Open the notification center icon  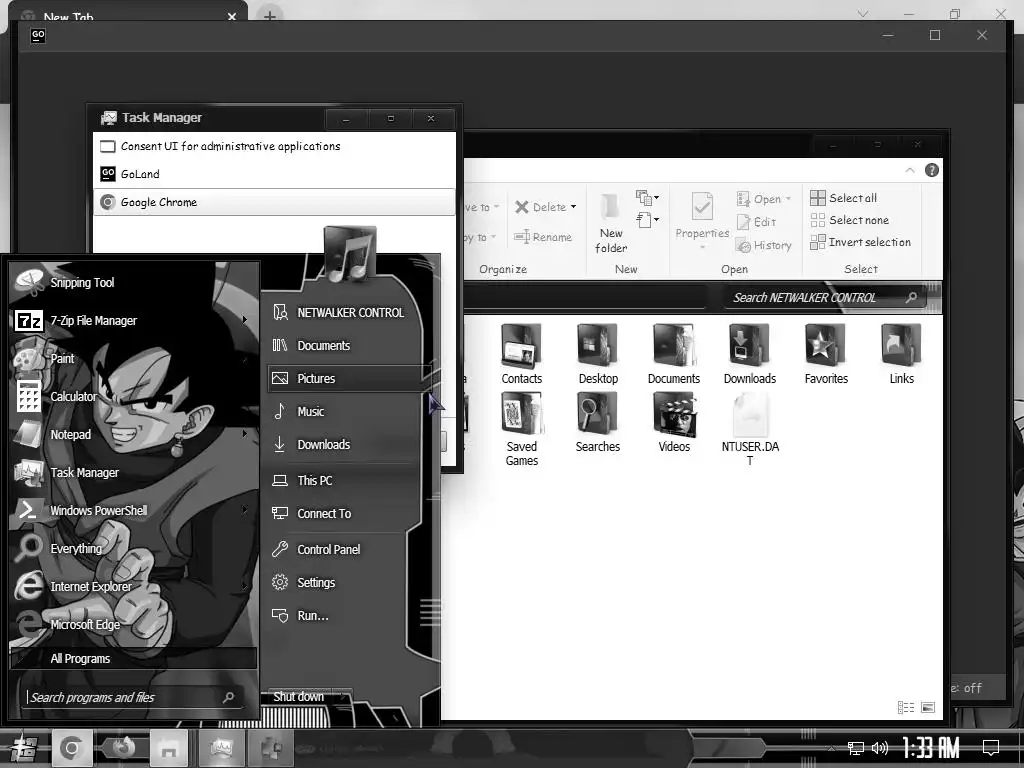991,748
